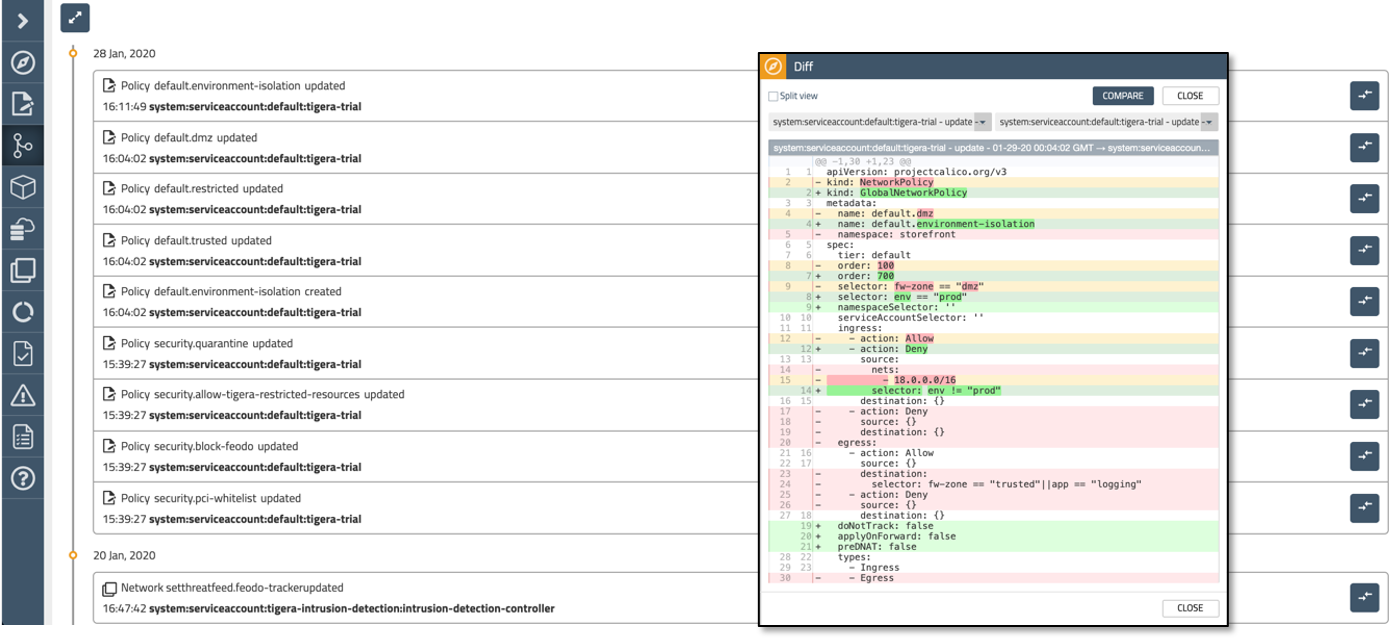
Task: Select the highlighted network graph sidebar icon
Action: pos(20,147)
